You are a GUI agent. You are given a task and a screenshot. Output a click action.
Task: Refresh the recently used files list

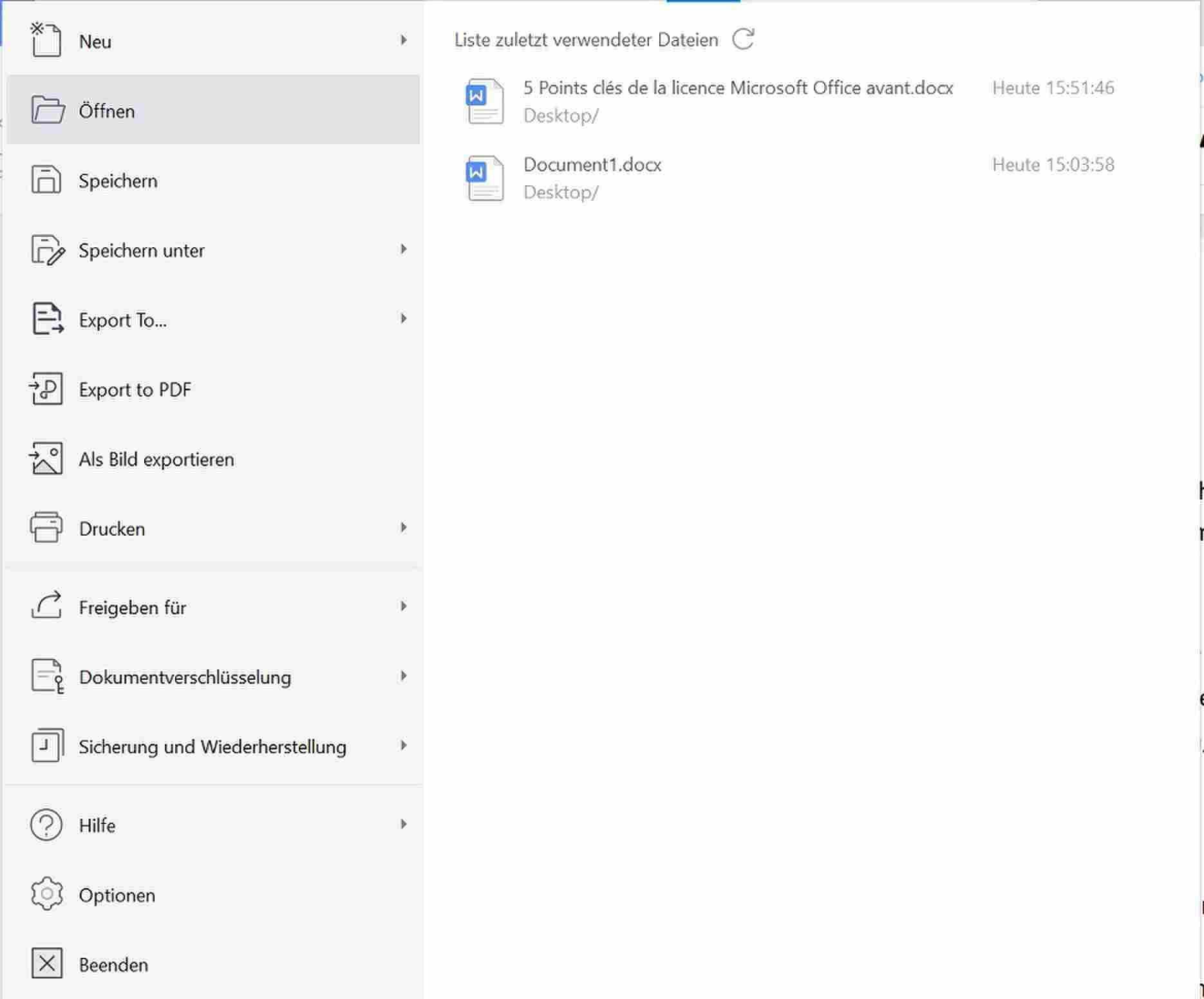743,39
